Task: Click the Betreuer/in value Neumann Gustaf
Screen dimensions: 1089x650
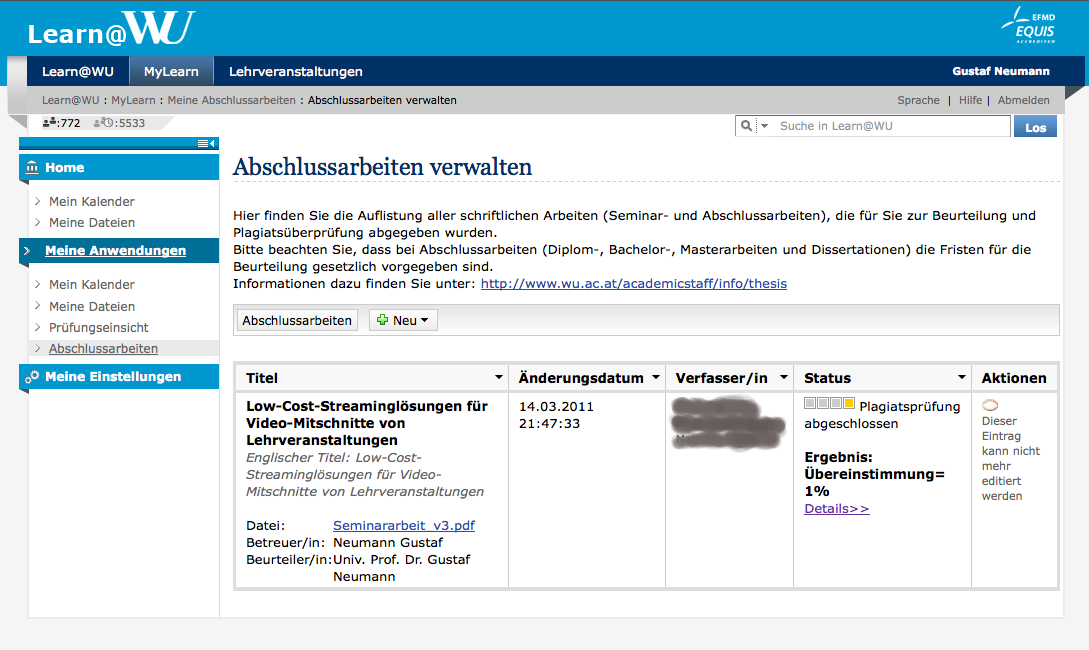Action: coord(388,542)
